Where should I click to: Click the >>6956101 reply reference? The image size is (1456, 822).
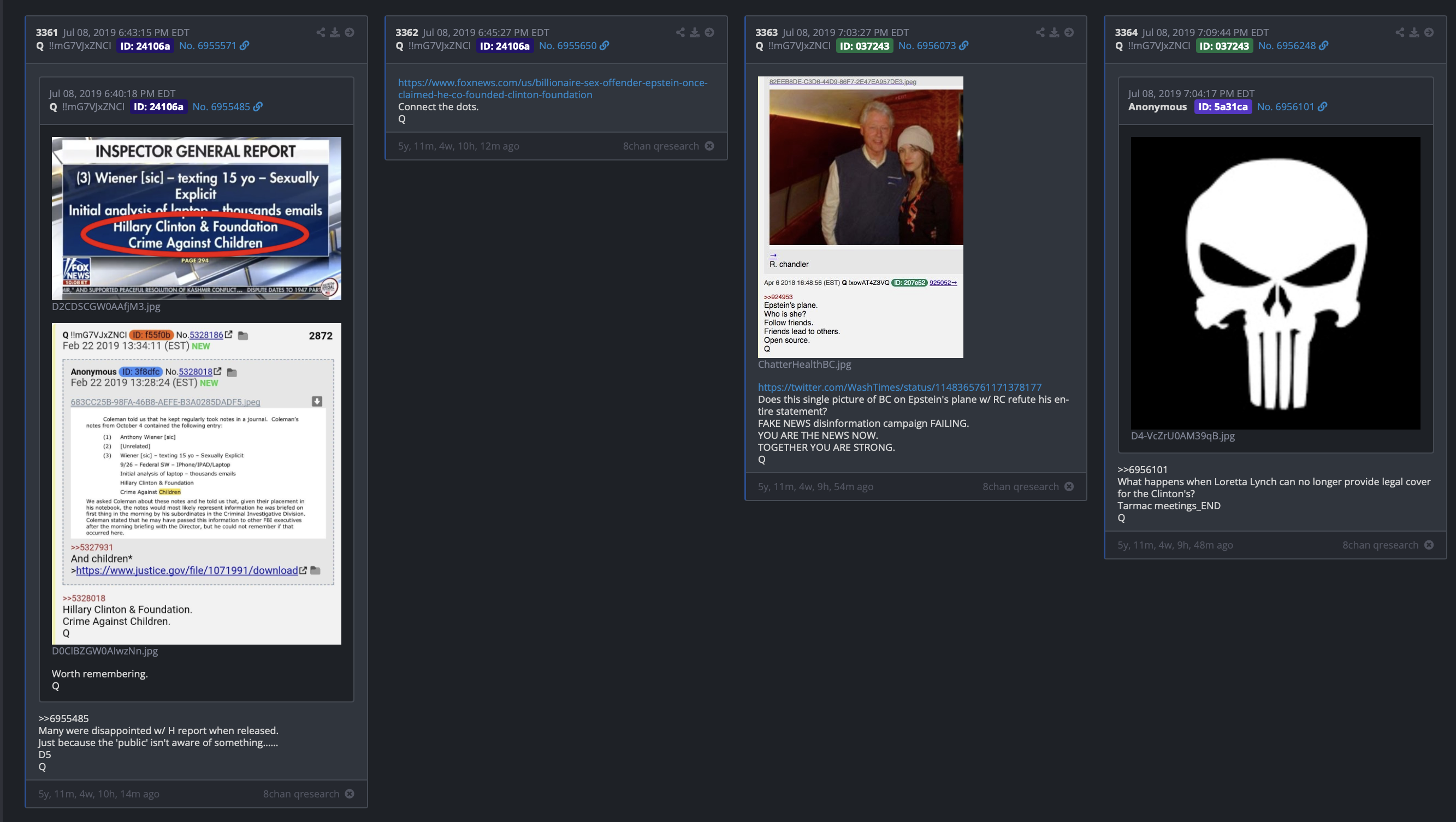pyautogui.click(x=1143, y=469)
